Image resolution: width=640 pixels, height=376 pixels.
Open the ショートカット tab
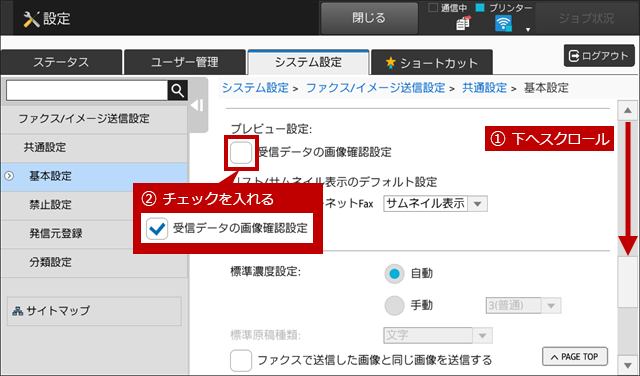[x=432, y=62]
